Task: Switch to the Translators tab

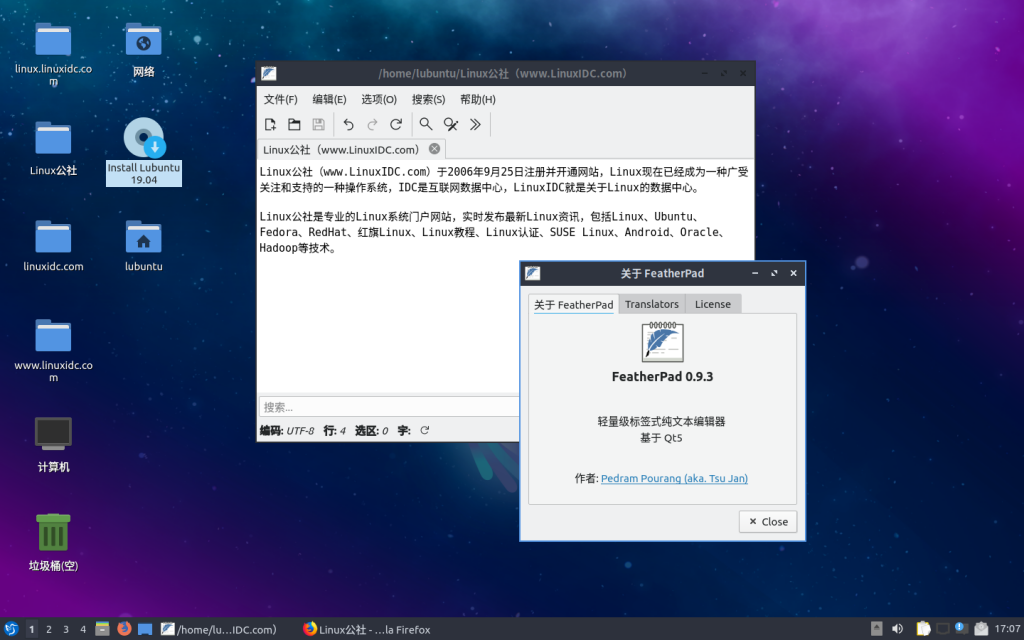Action: pos(651,304)
